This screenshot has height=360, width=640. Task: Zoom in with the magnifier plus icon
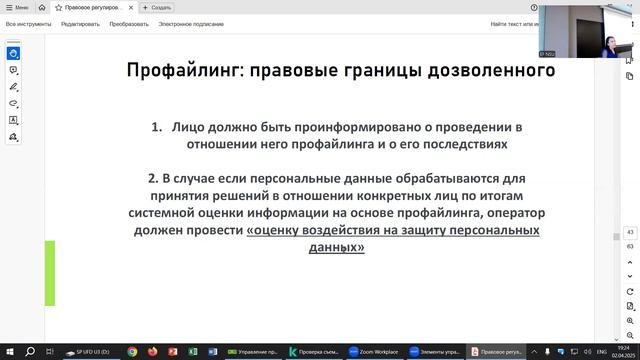coord(630,321)
